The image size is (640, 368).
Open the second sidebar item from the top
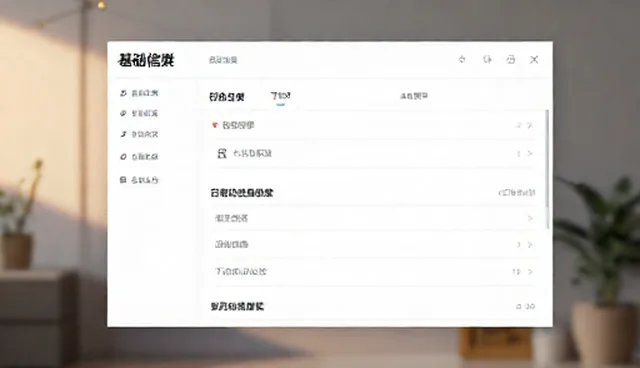pos(139,113)
